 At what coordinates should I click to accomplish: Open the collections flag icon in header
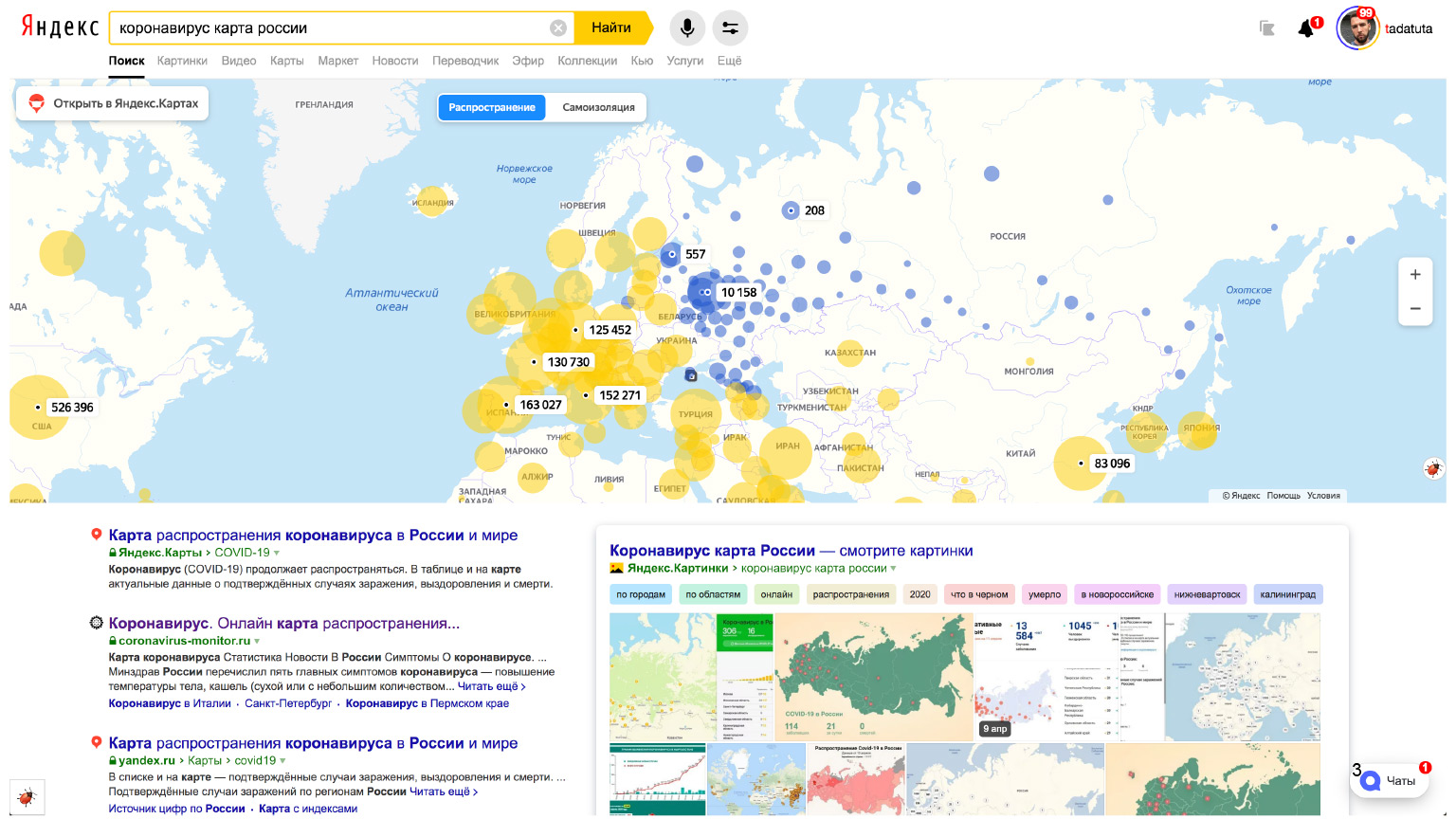click(x=1267, y=28)
